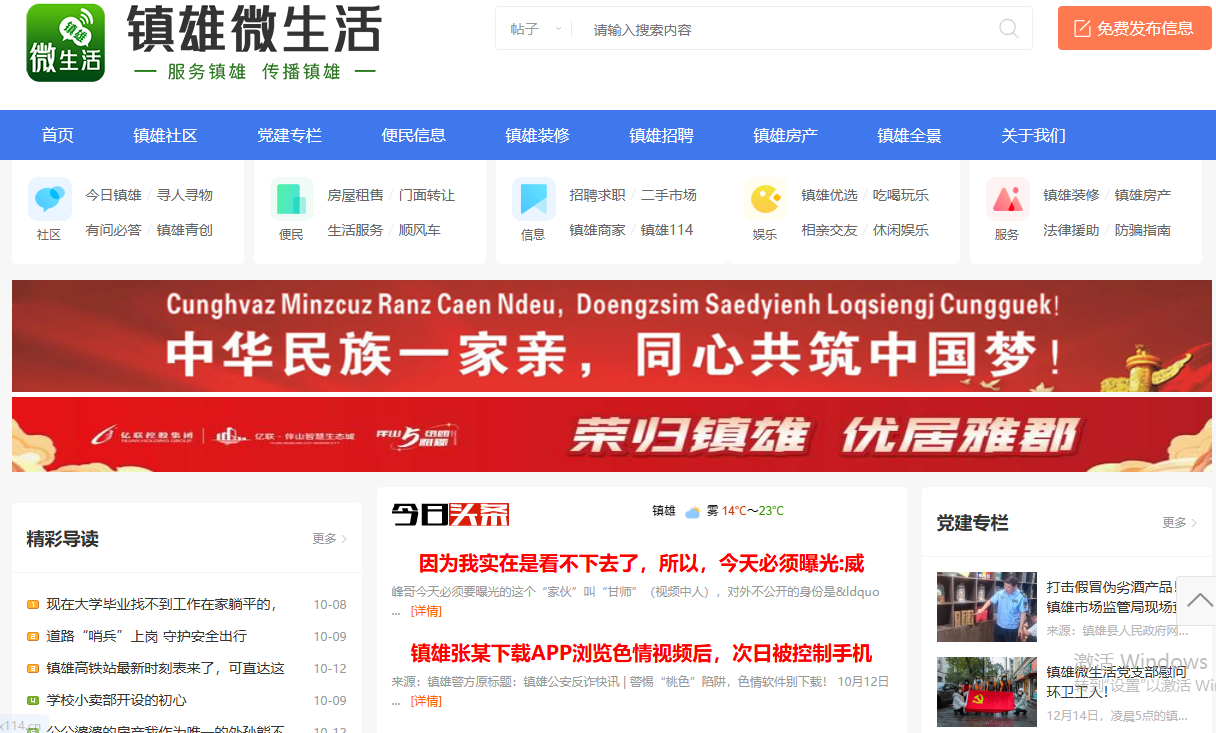Open the 生活服务 link
The width and height of the screenshot is (1216, 733).
(355, 230)
